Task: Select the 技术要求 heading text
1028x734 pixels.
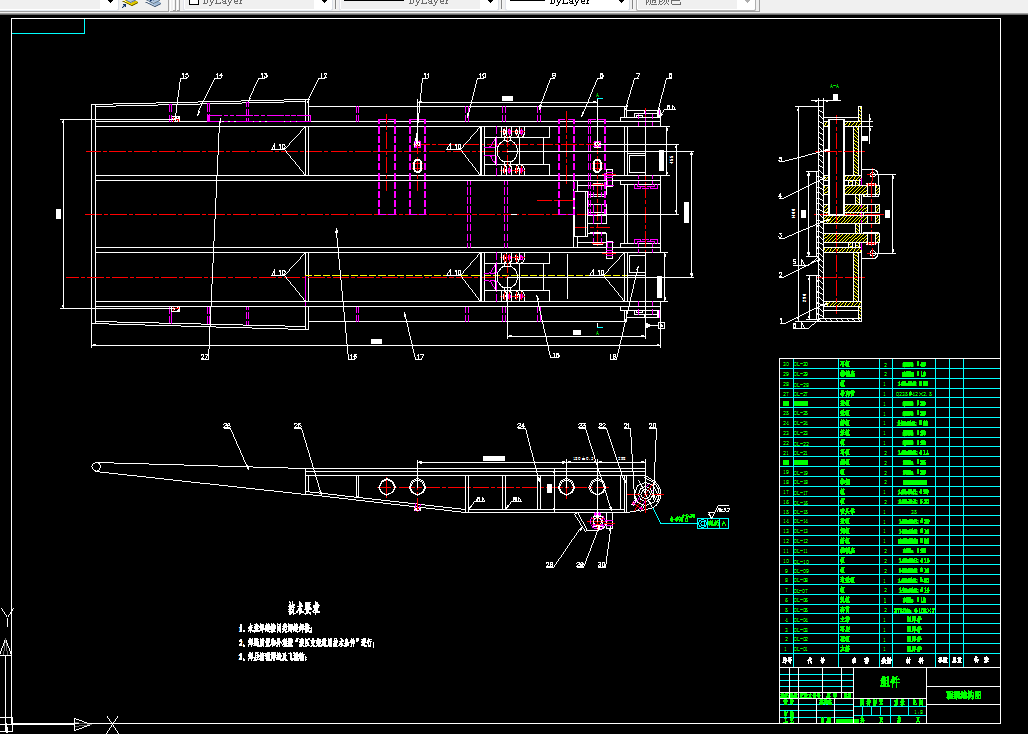Action: 304,608
